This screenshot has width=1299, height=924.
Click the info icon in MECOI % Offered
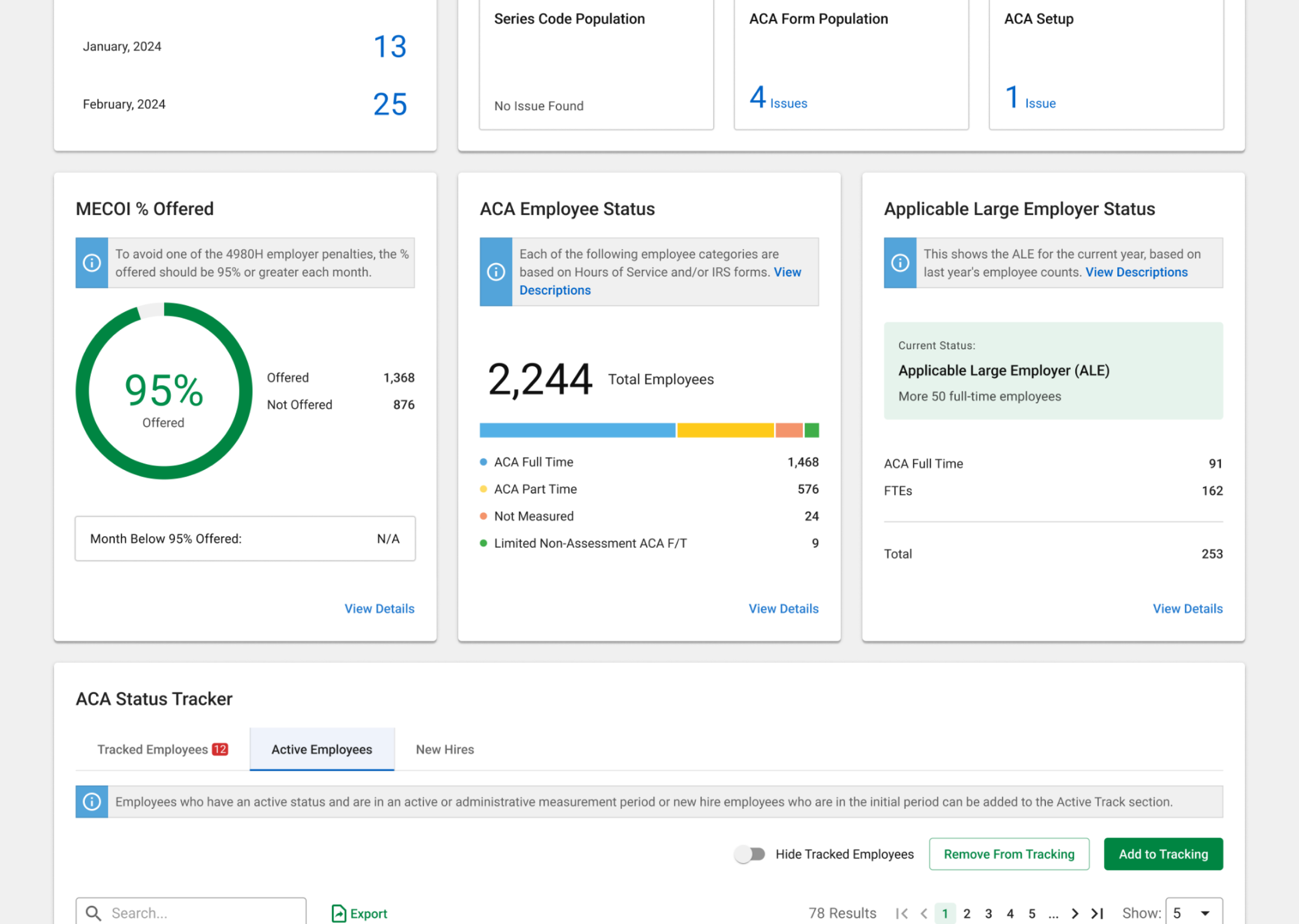pyautogui.click(x=91, y=263)
